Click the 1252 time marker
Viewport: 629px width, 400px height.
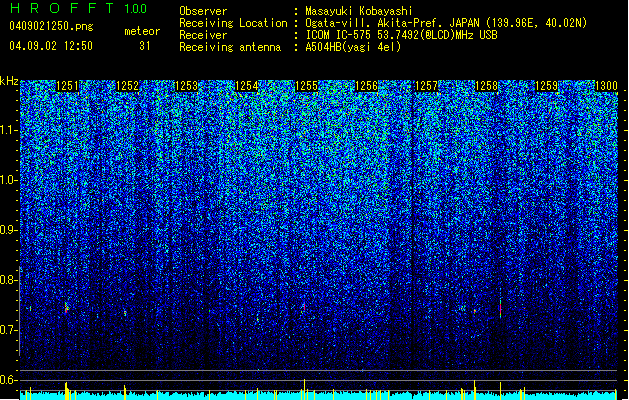[x=127, y=86]
